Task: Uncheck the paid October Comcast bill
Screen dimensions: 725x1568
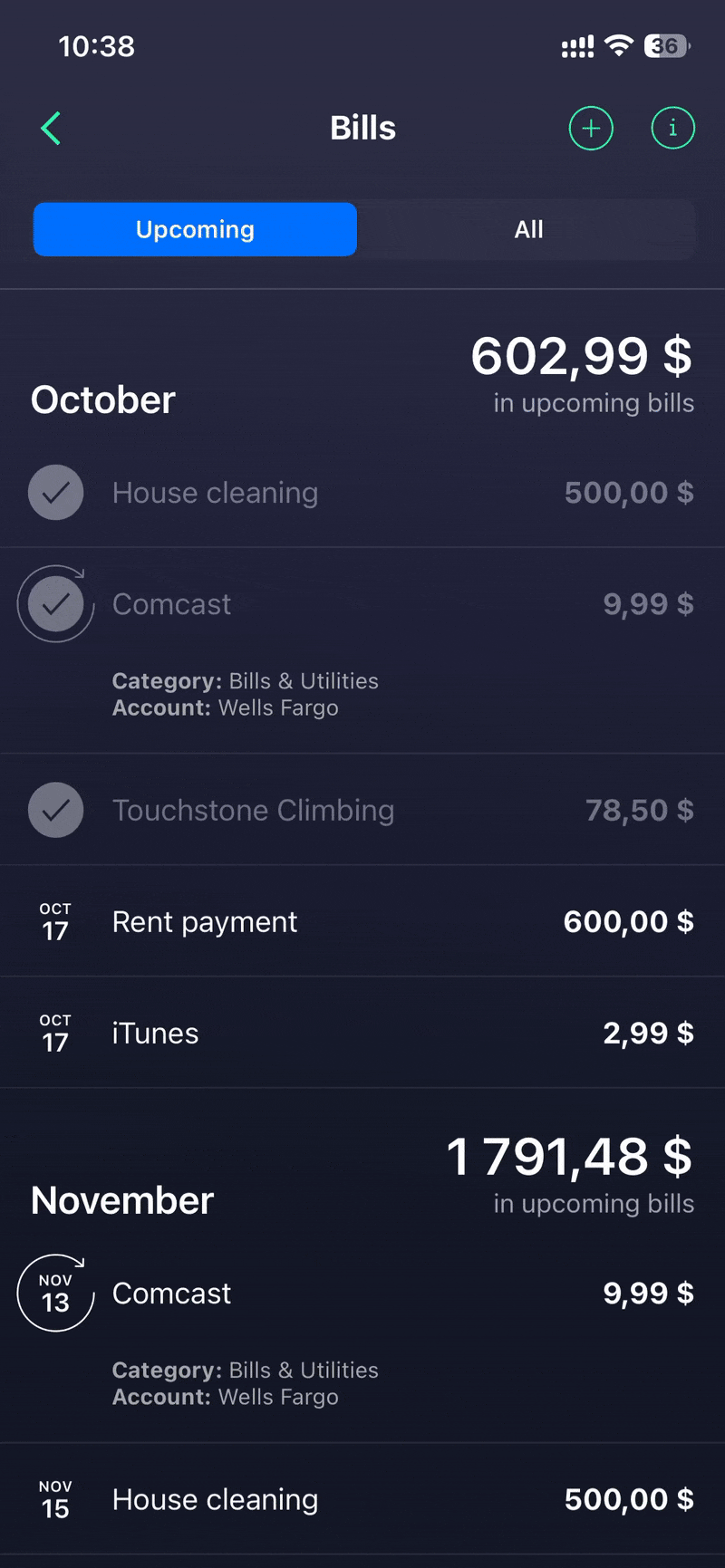Action: click(56, 604)
